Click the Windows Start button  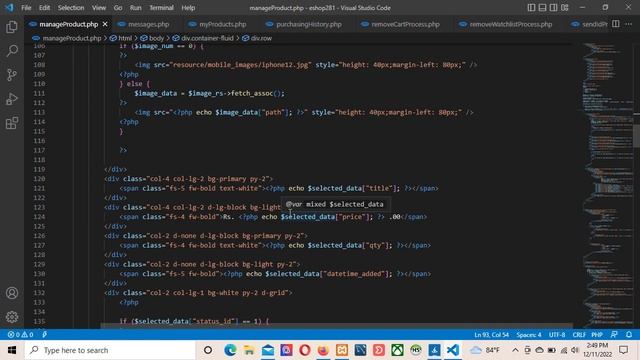12,350
